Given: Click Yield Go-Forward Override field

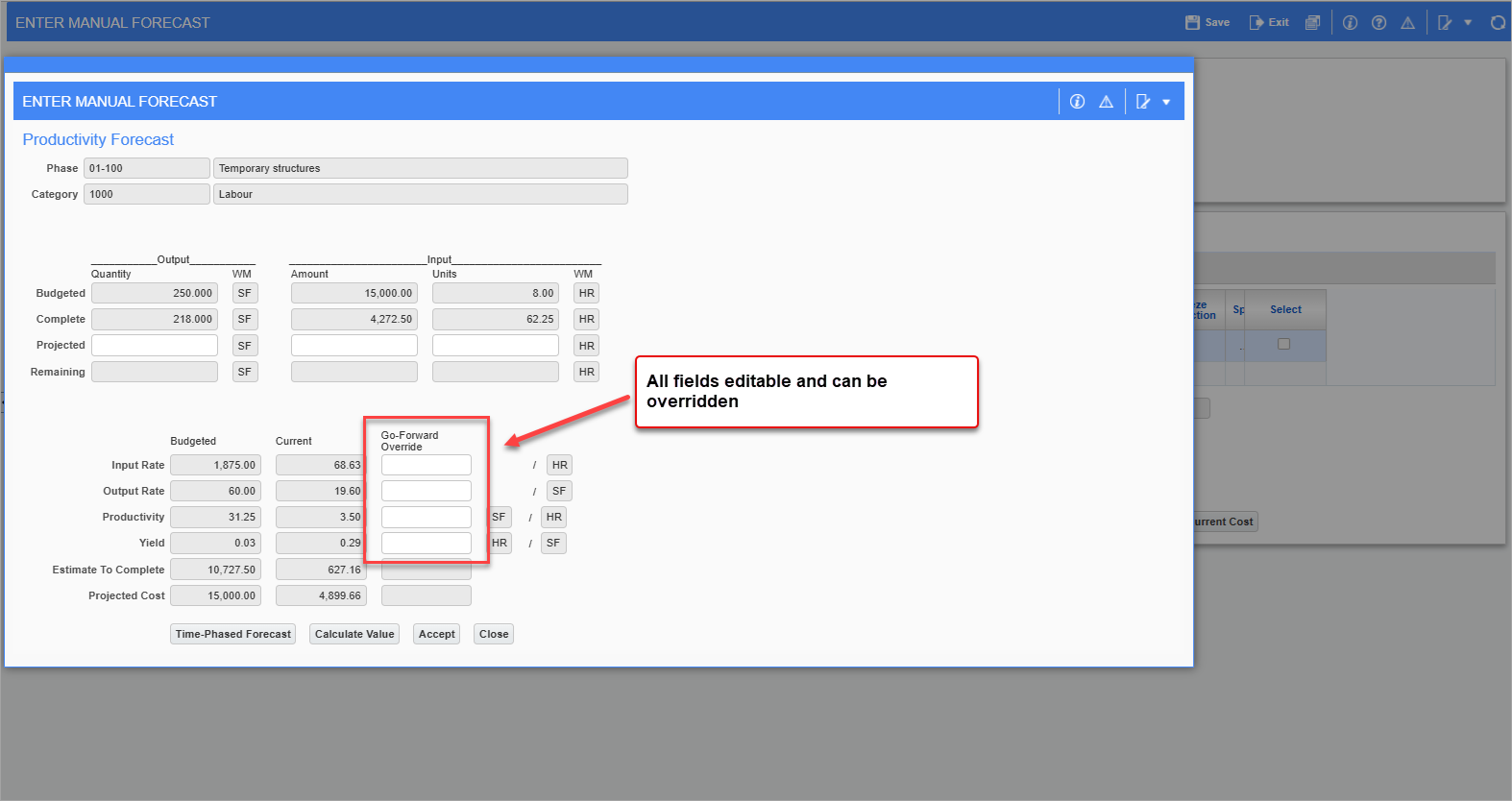Looking at the screenshot, I should tap(427, 543).
